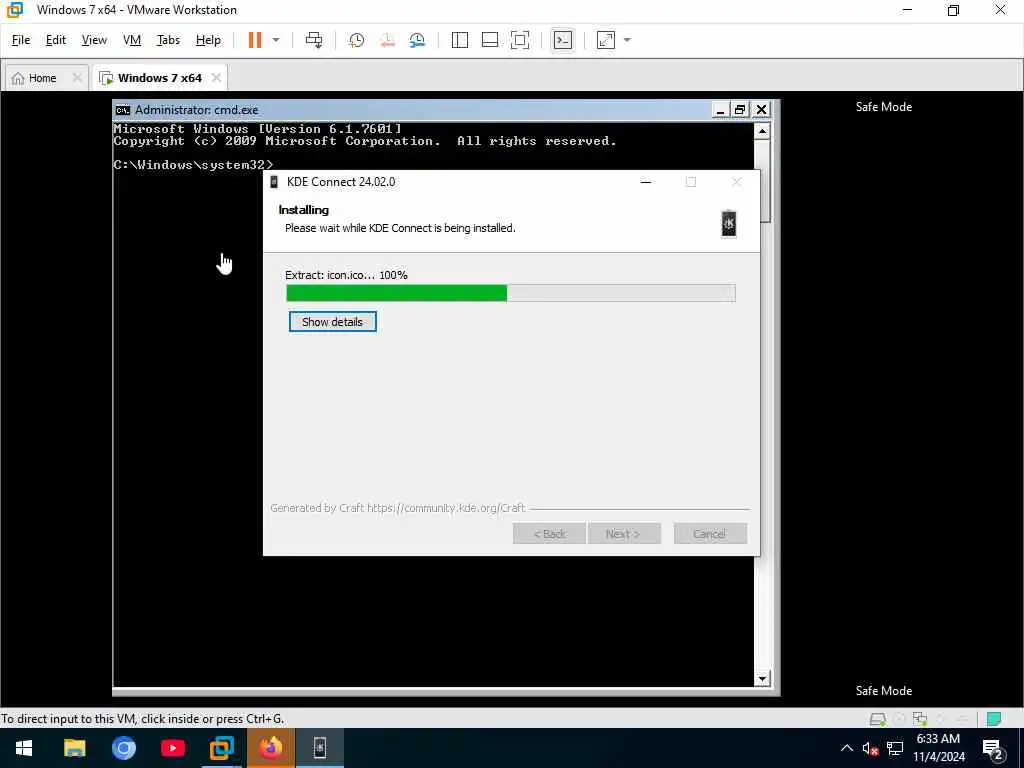
Task: Open YouTube app from taskbar
Action: click(x=172, y=748)
